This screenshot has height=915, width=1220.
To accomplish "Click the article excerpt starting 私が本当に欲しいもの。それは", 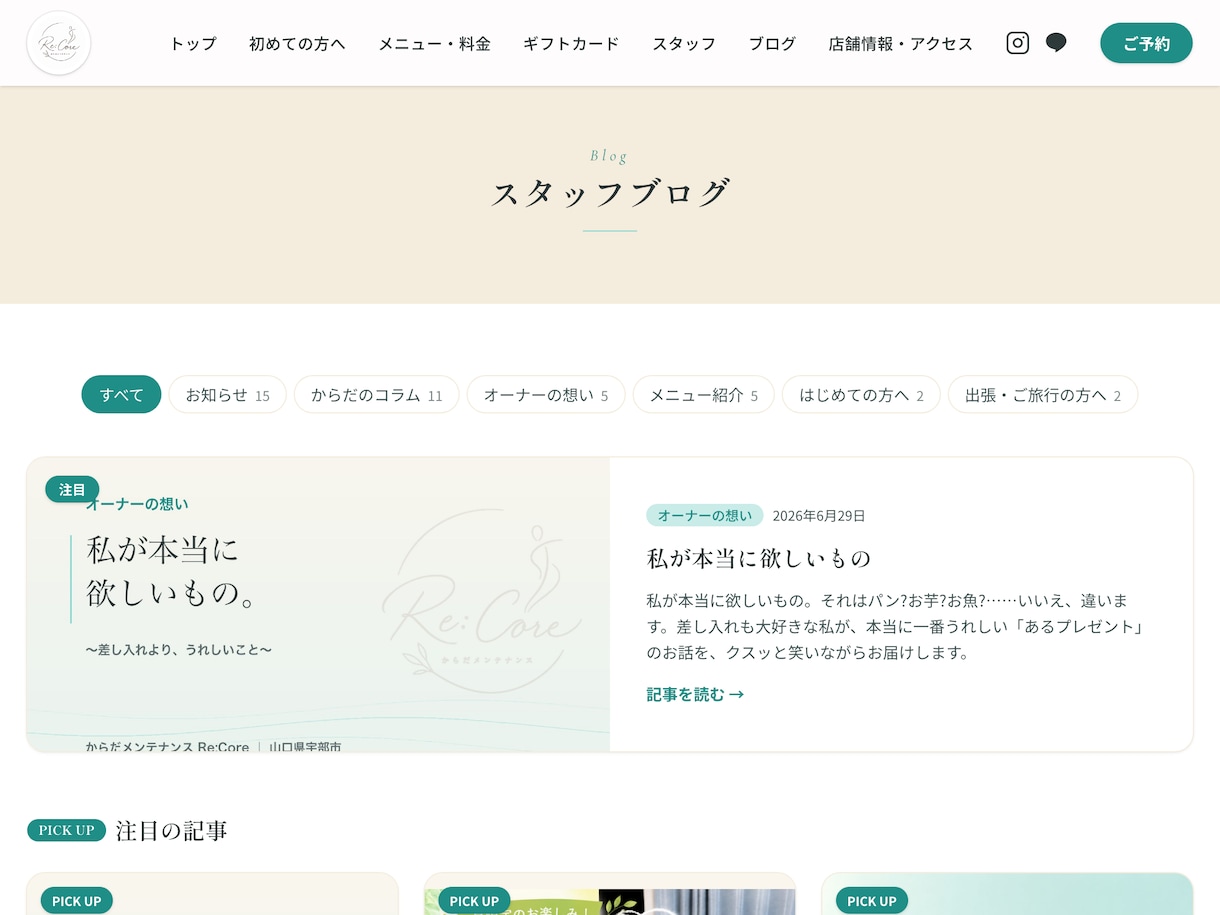I will pyautogui.click(x=895, y=626).
